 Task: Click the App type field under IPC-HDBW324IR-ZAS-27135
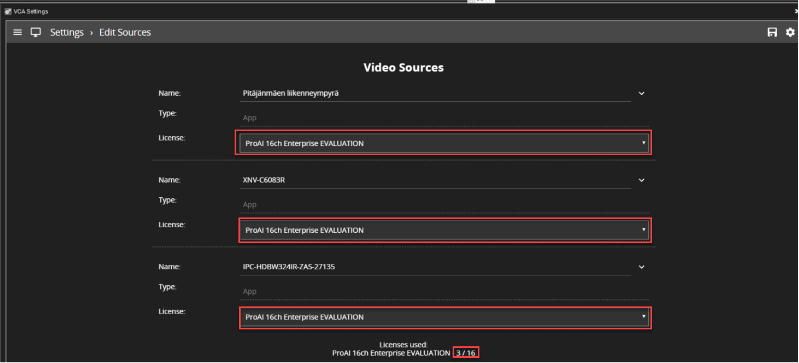click(x=444, y=291)
